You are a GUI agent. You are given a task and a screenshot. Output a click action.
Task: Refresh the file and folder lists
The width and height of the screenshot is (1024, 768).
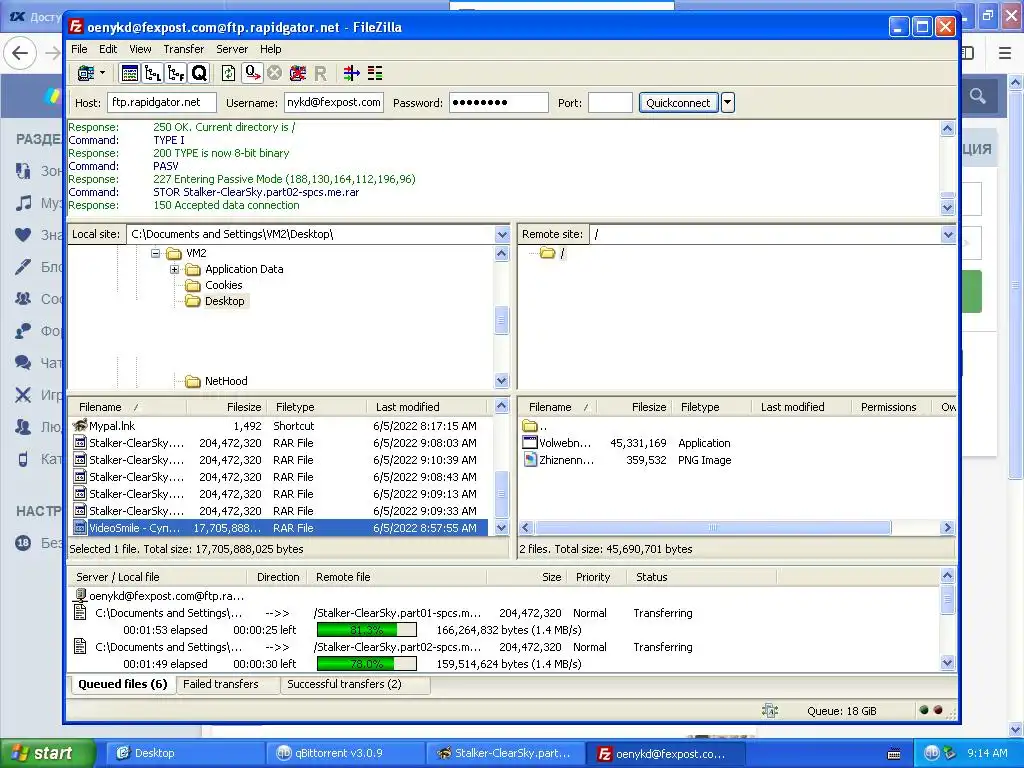(229, 73)
